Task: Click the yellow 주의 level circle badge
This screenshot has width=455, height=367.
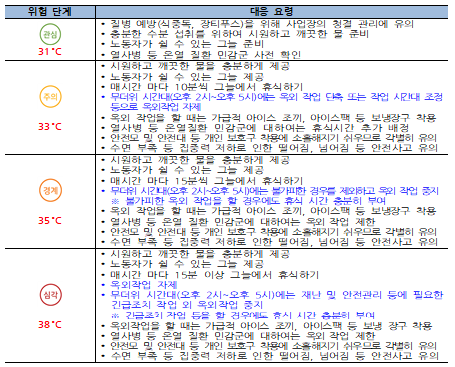Action: [x=50, y=97]
